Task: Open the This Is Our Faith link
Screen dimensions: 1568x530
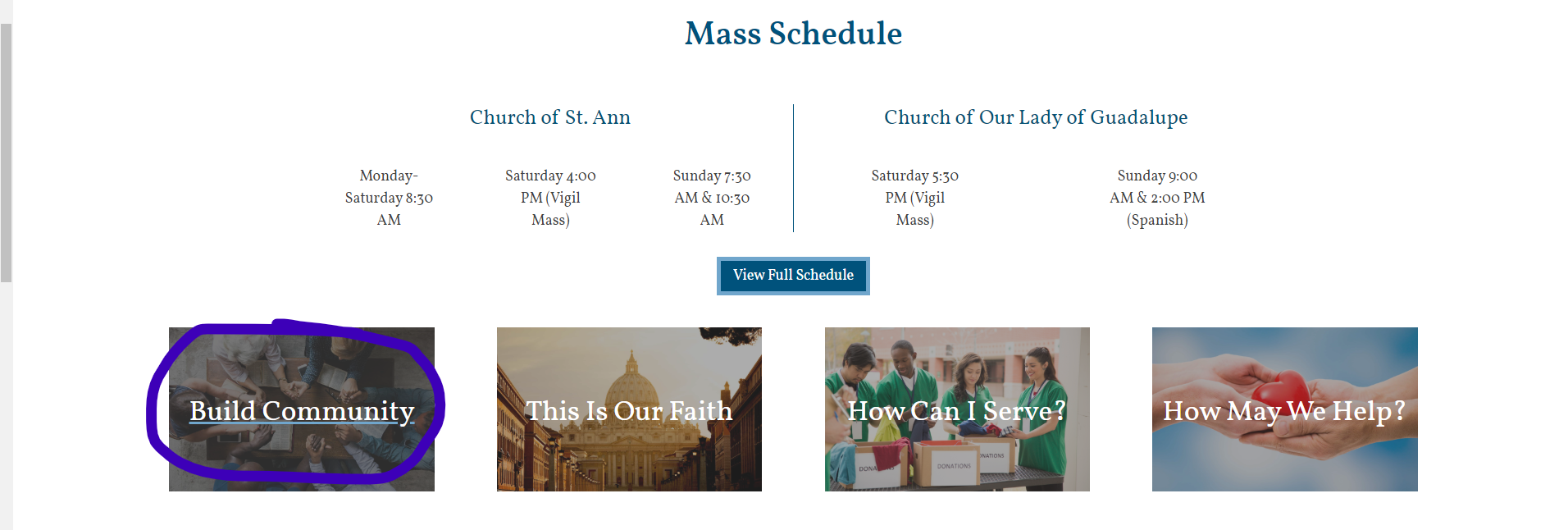Action: pos(629,410)
